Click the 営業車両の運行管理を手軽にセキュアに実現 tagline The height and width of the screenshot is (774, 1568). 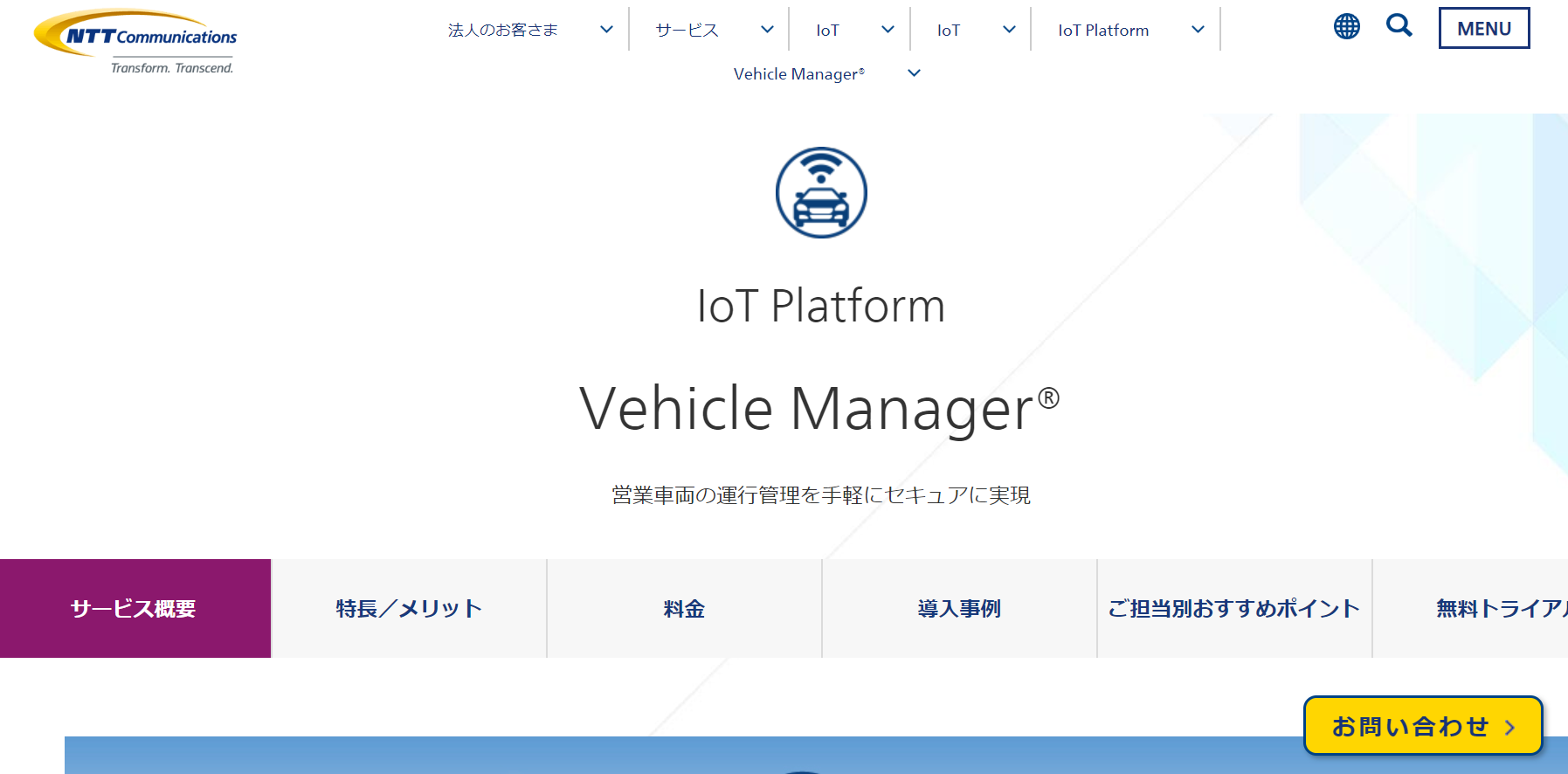[821, 495]
